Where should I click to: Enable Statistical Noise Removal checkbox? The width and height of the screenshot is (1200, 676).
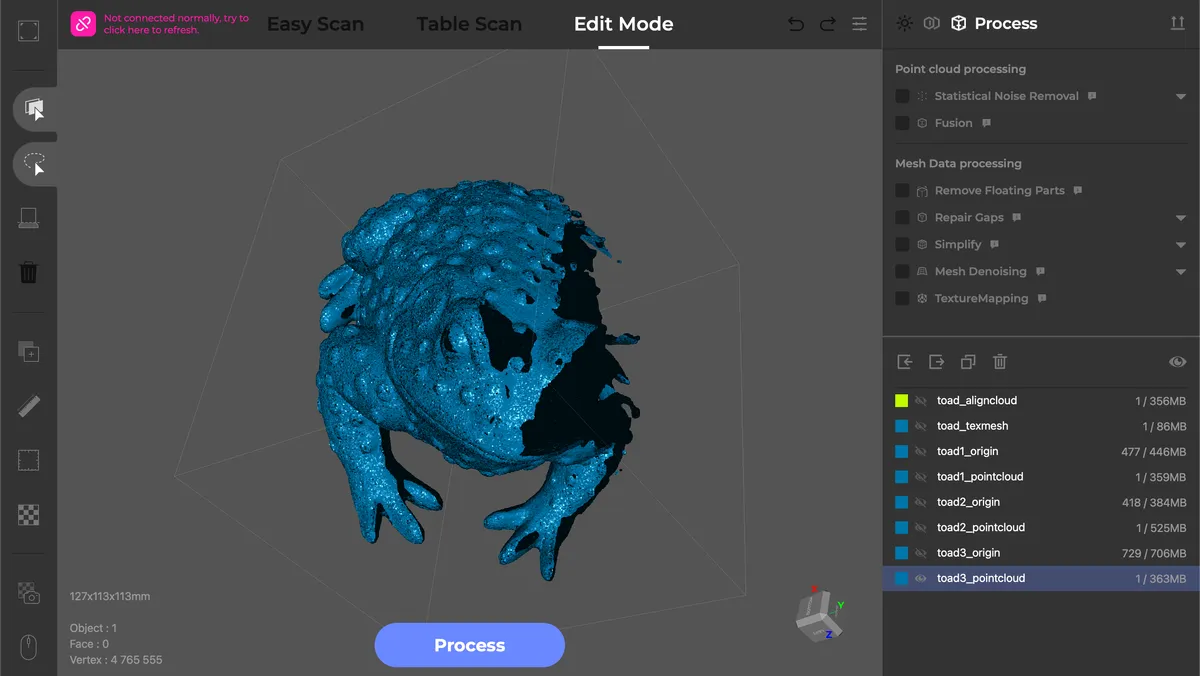(902, 96)
